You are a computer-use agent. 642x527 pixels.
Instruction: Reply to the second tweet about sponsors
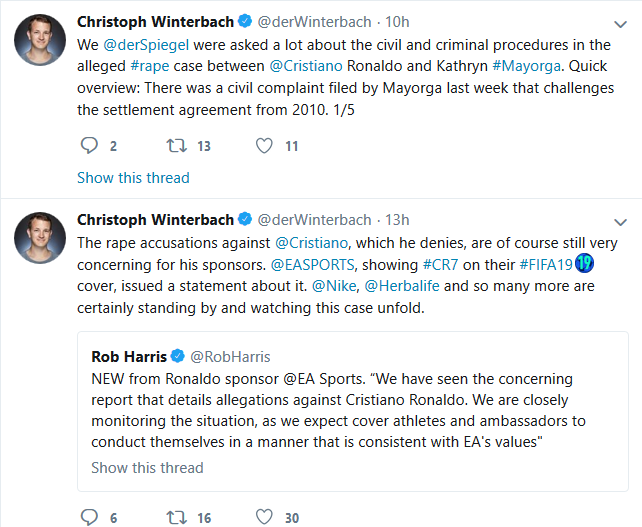coord(88,517)
